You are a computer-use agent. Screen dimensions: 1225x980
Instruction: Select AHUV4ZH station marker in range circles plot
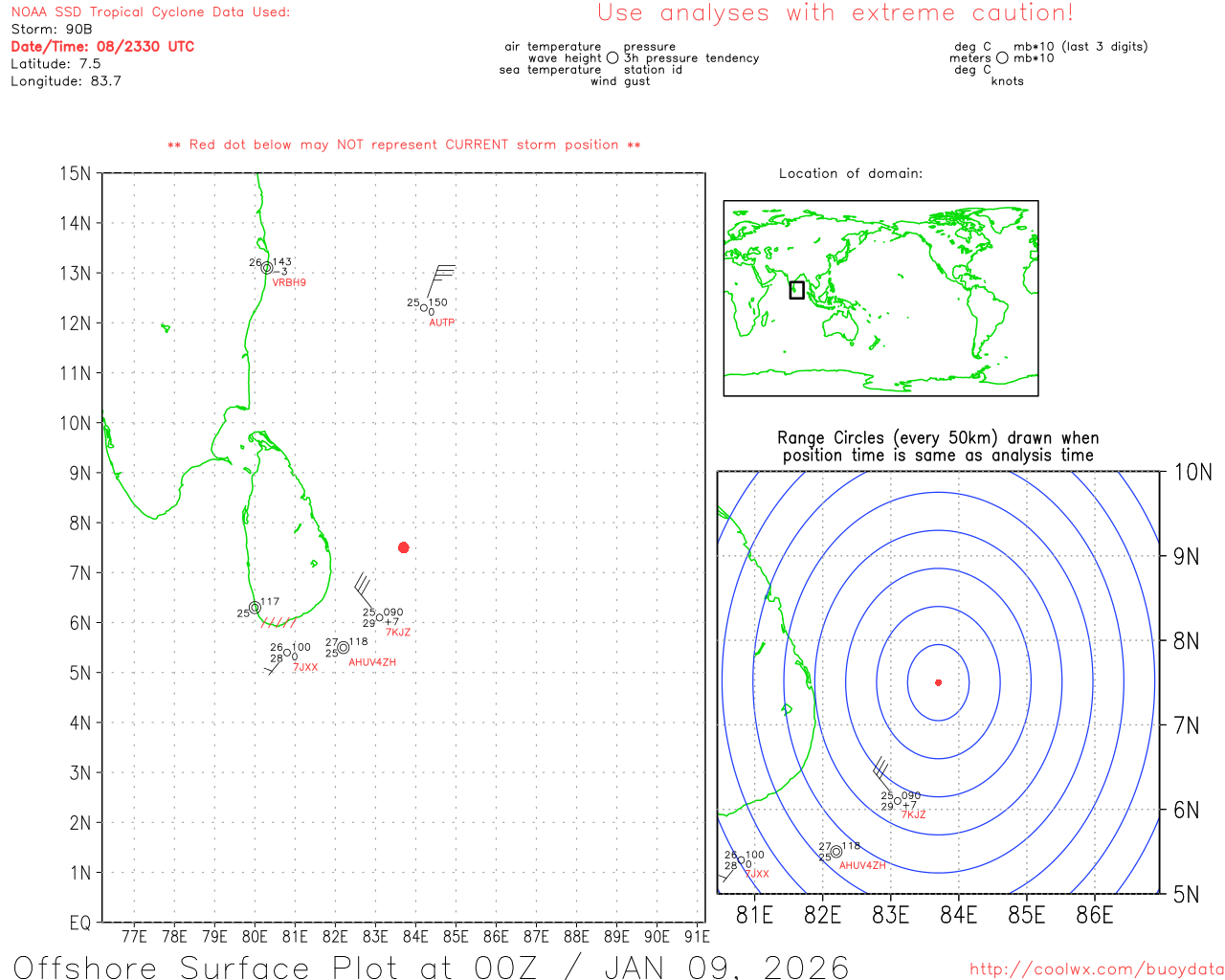click(836, 852)
